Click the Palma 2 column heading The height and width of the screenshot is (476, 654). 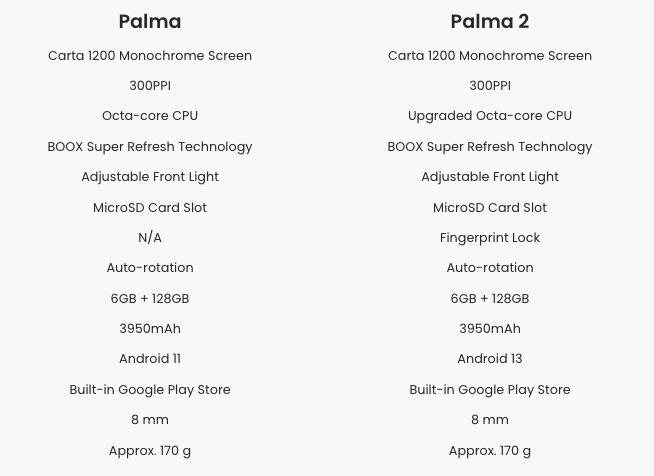[490, 21]
